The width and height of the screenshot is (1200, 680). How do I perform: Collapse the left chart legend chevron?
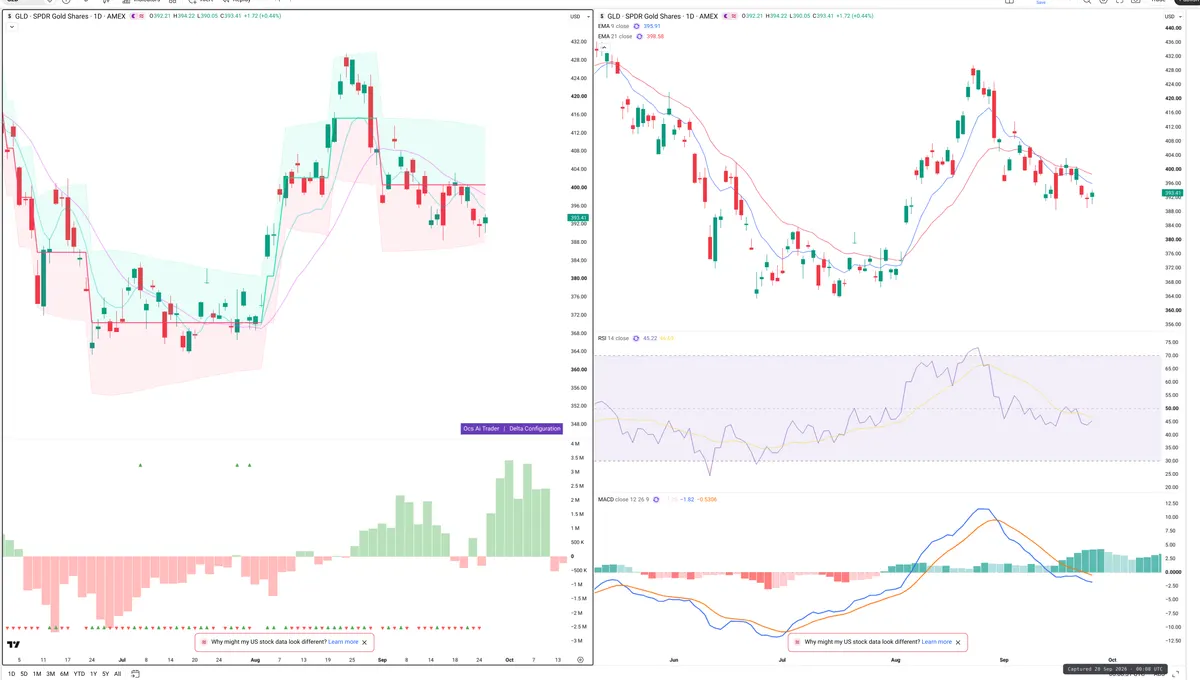(10, 27)
